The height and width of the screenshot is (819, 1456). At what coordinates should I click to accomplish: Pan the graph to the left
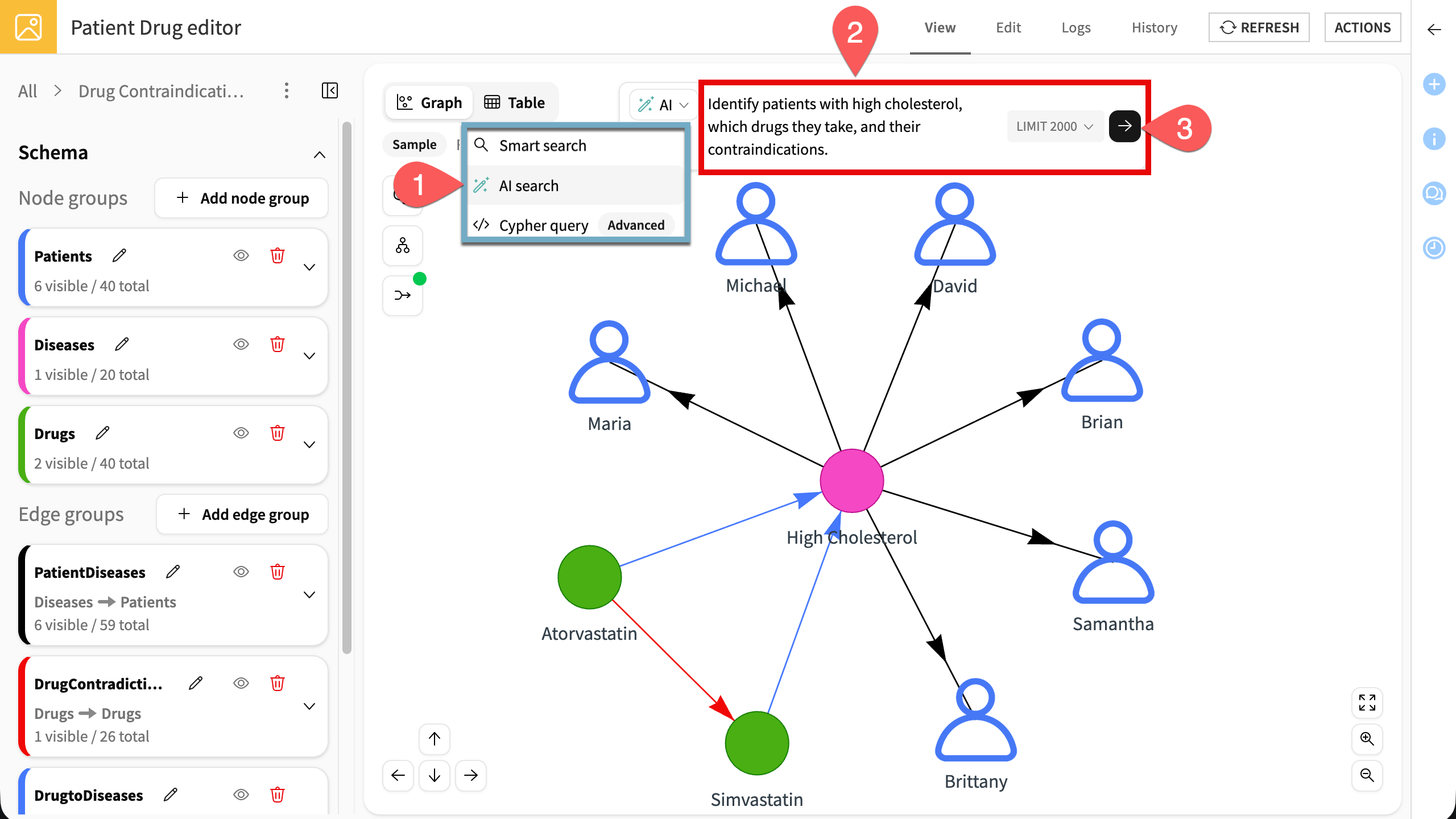(x=398, y=775)
